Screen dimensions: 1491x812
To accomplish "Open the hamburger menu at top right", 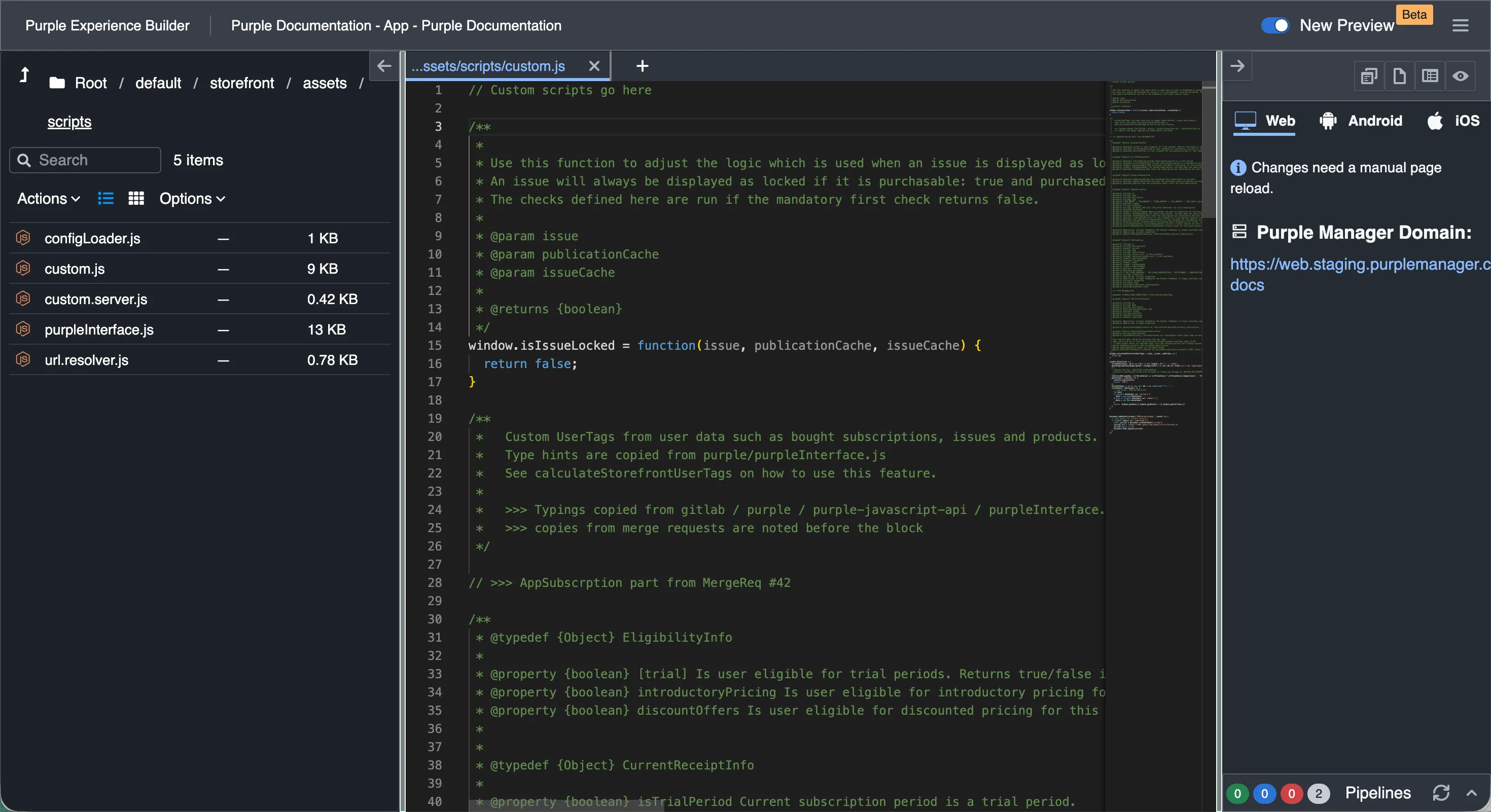I will [x=1461, y=25].
